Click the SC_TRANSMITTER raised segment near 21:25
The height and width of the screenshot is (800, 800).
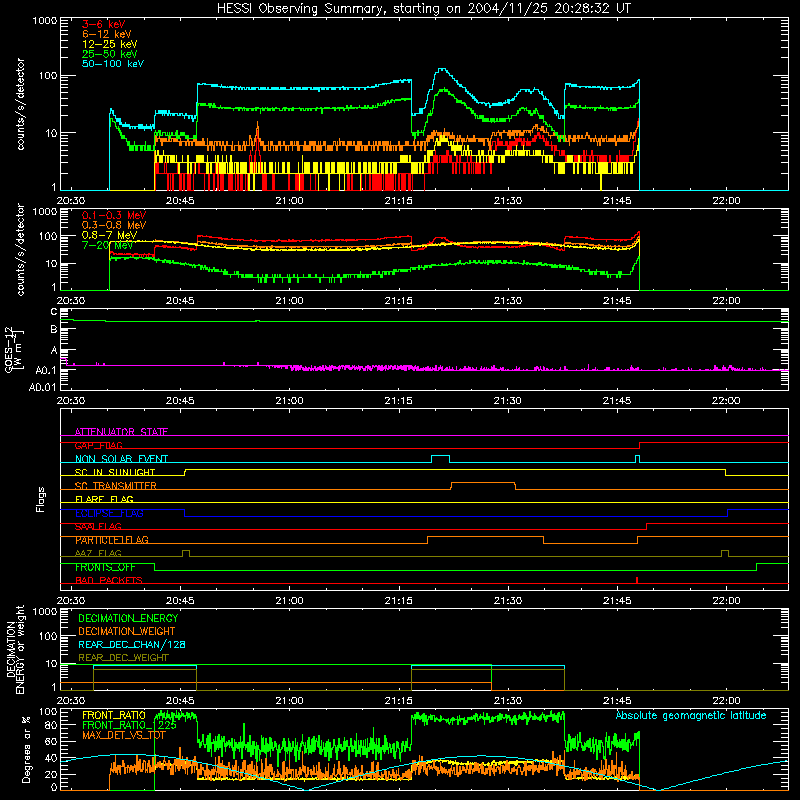point(483,483)
